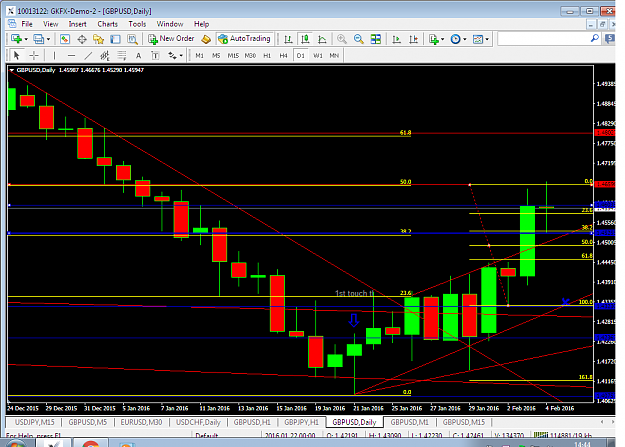
Task: Switch to H4 timeframe
Action: pos(283,55)
